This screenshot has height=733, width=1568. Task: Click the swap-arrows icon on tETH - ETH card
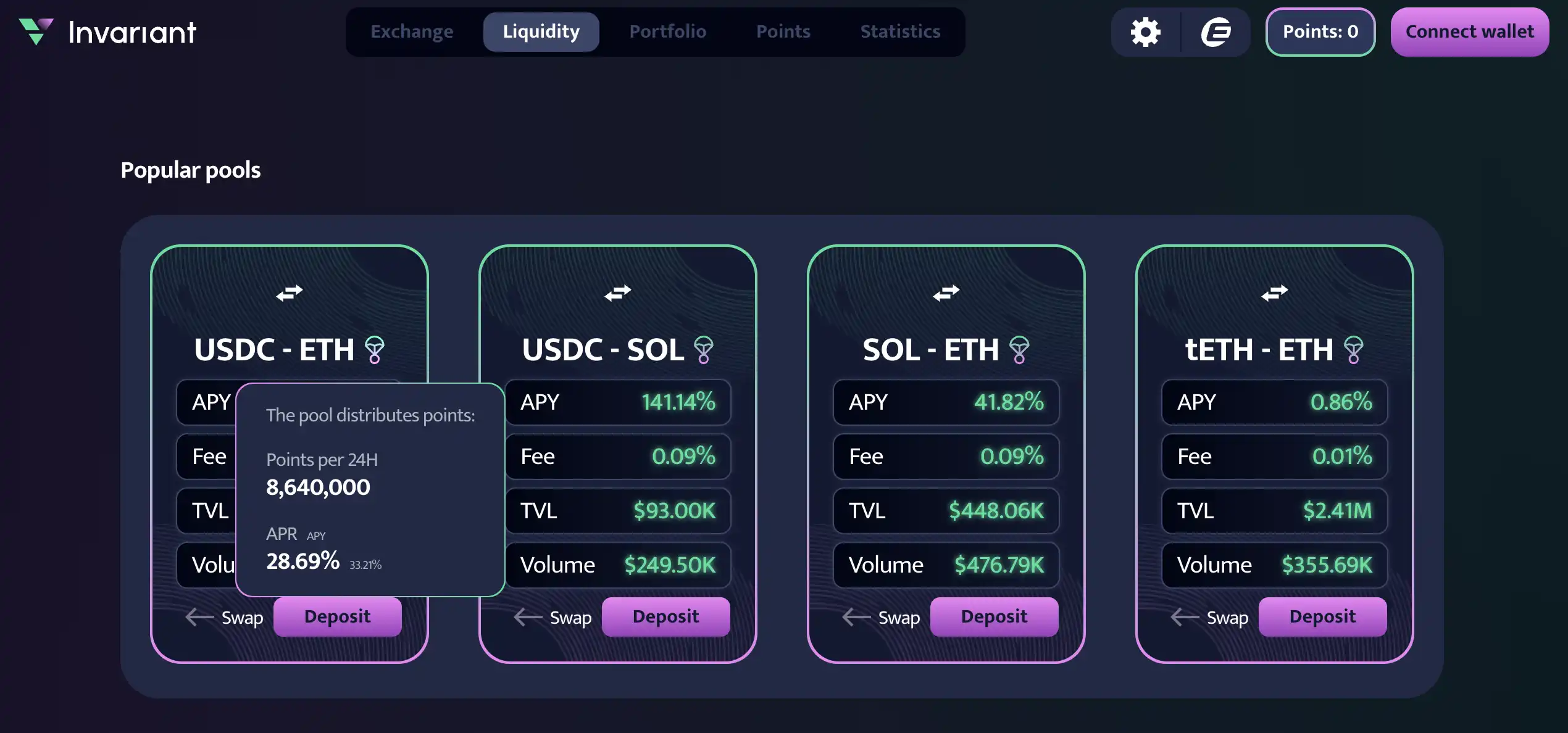click(x=1275, y=292)
